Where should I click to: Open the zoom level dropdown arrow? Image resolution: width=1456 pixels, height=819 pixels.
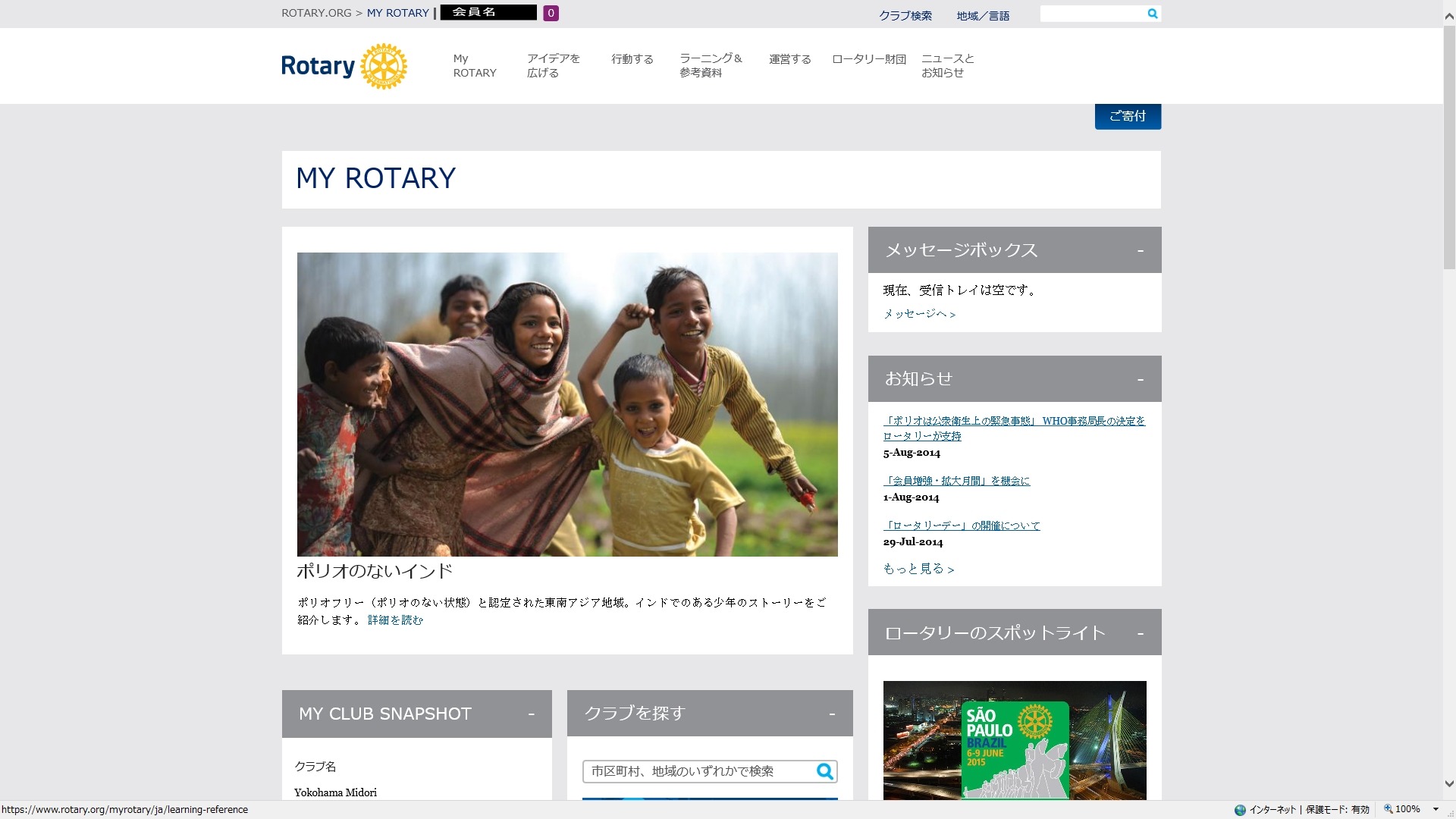click(1436, 809)
